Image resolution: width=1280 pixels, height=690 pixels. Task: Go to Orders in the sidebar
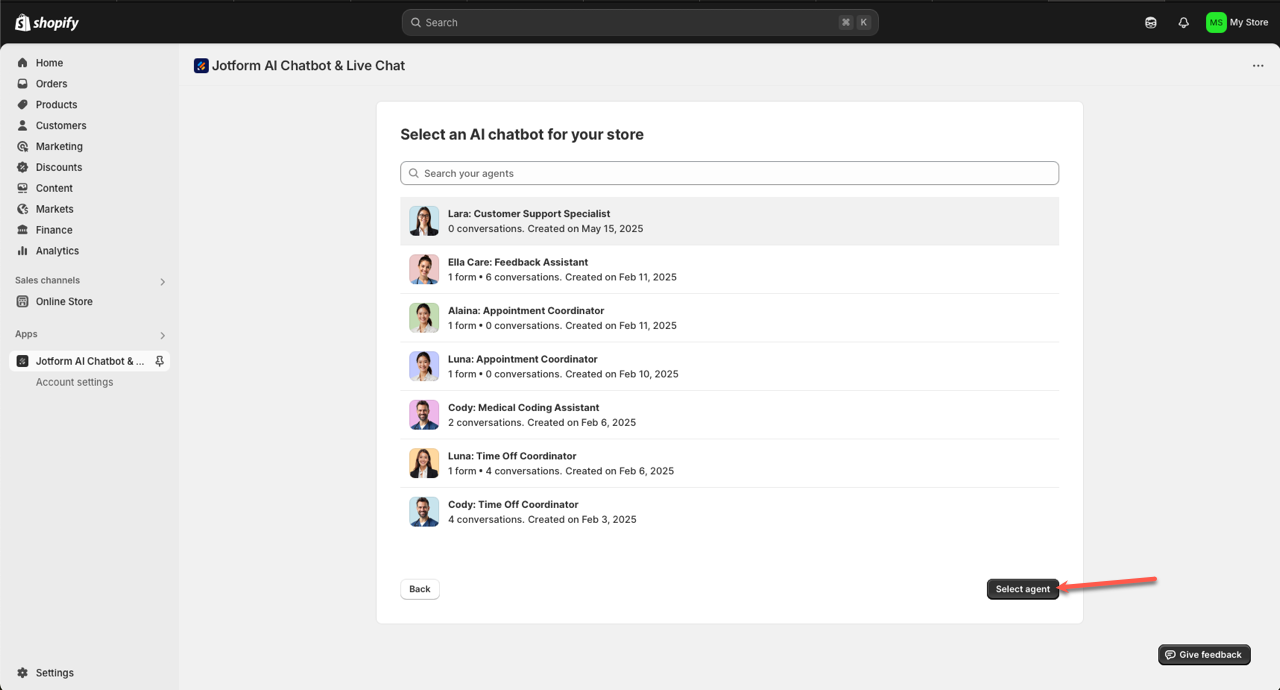[x=51, y=84]
